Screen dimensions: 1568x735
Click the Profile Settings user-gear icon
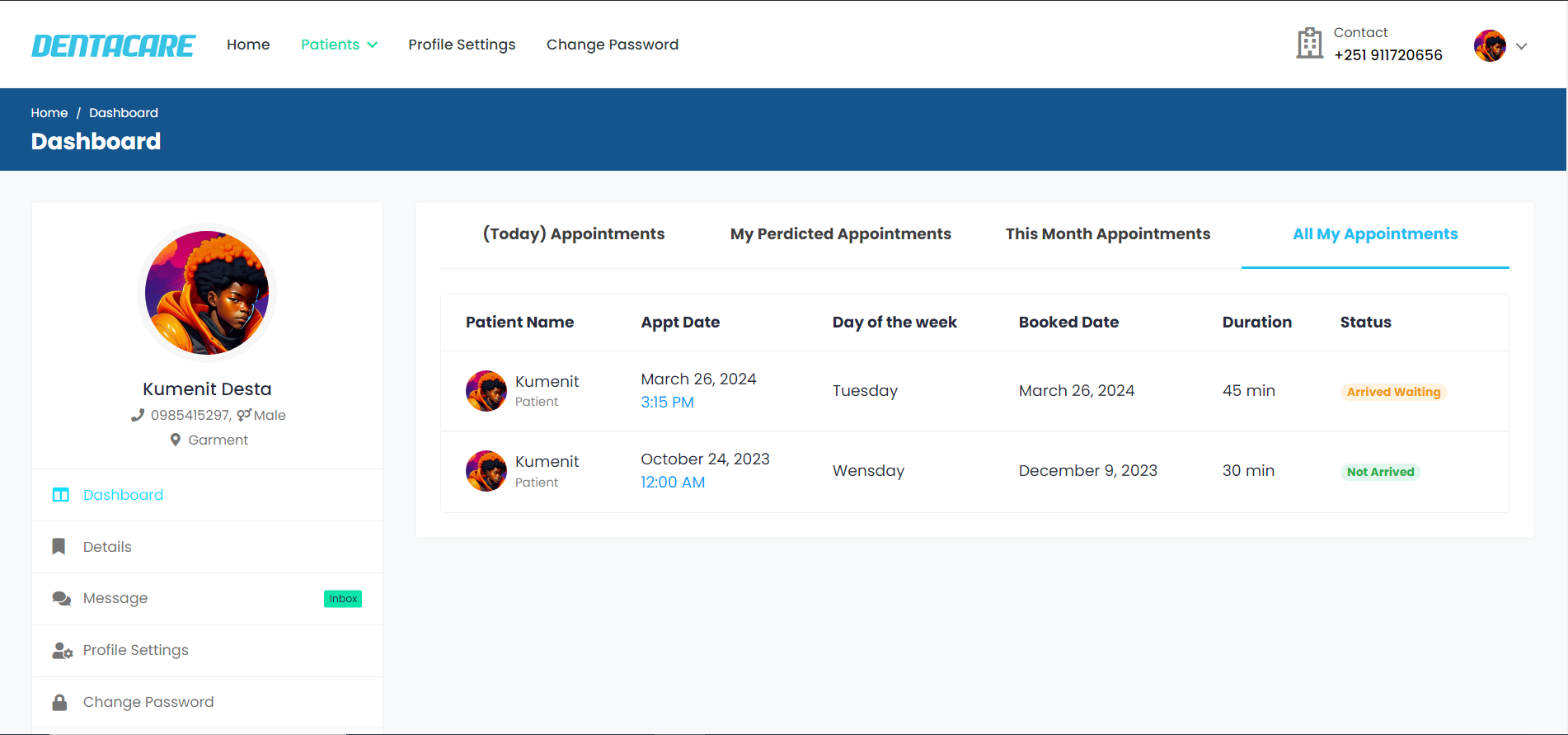pos(62,651)
